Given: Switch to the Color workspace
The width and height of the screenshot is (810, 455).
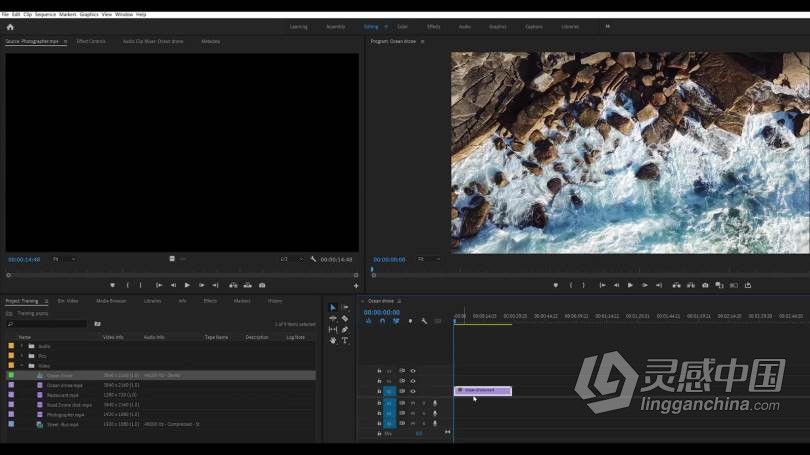Looking at the screenshot, I should (x=402, y=27).
